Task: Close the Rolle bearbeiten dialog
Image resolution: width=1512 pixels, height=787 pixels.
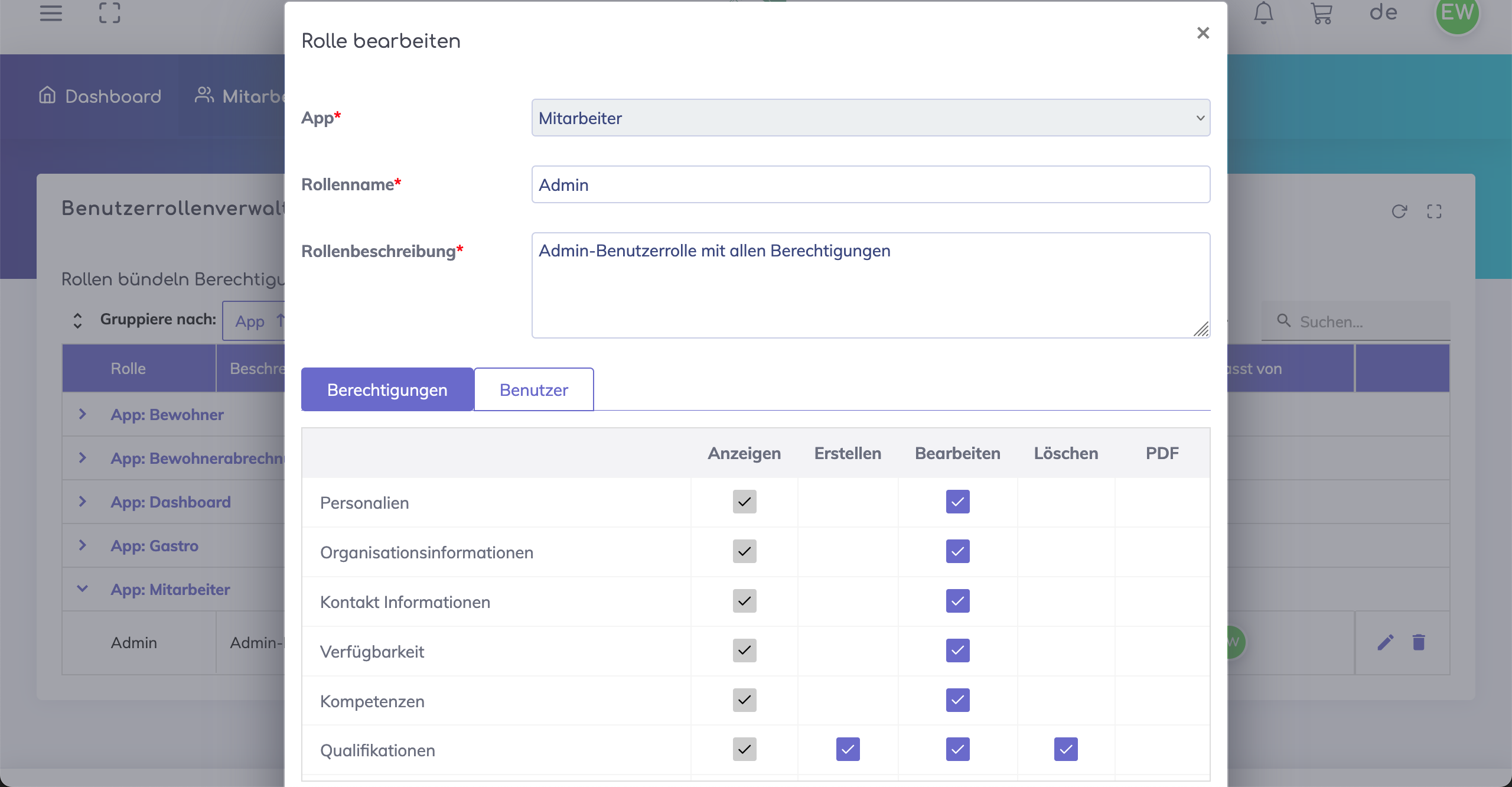Action: [x=1203, y=33]
